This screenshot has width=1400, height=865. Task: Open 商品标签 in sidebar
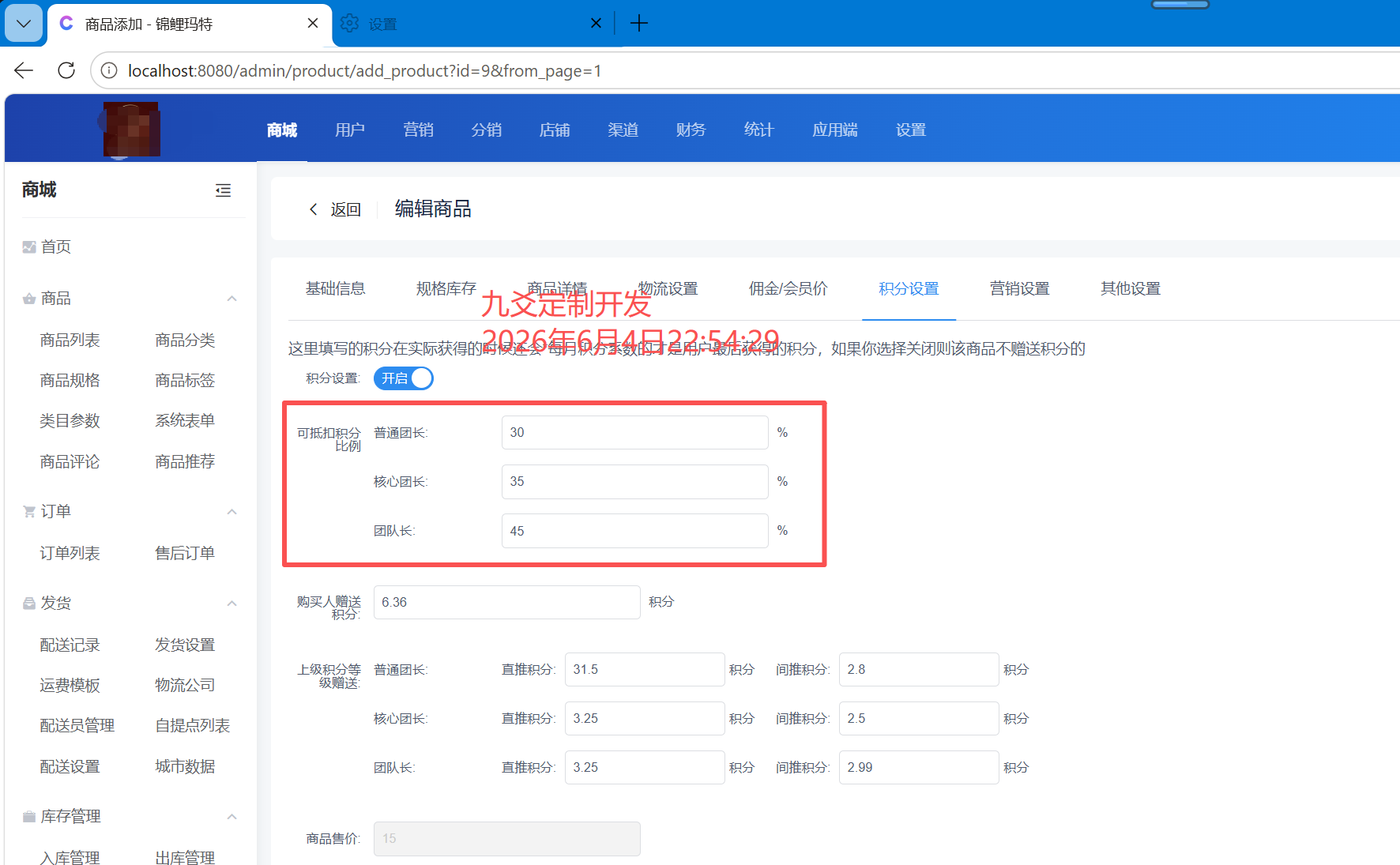(x=185, y=380)
